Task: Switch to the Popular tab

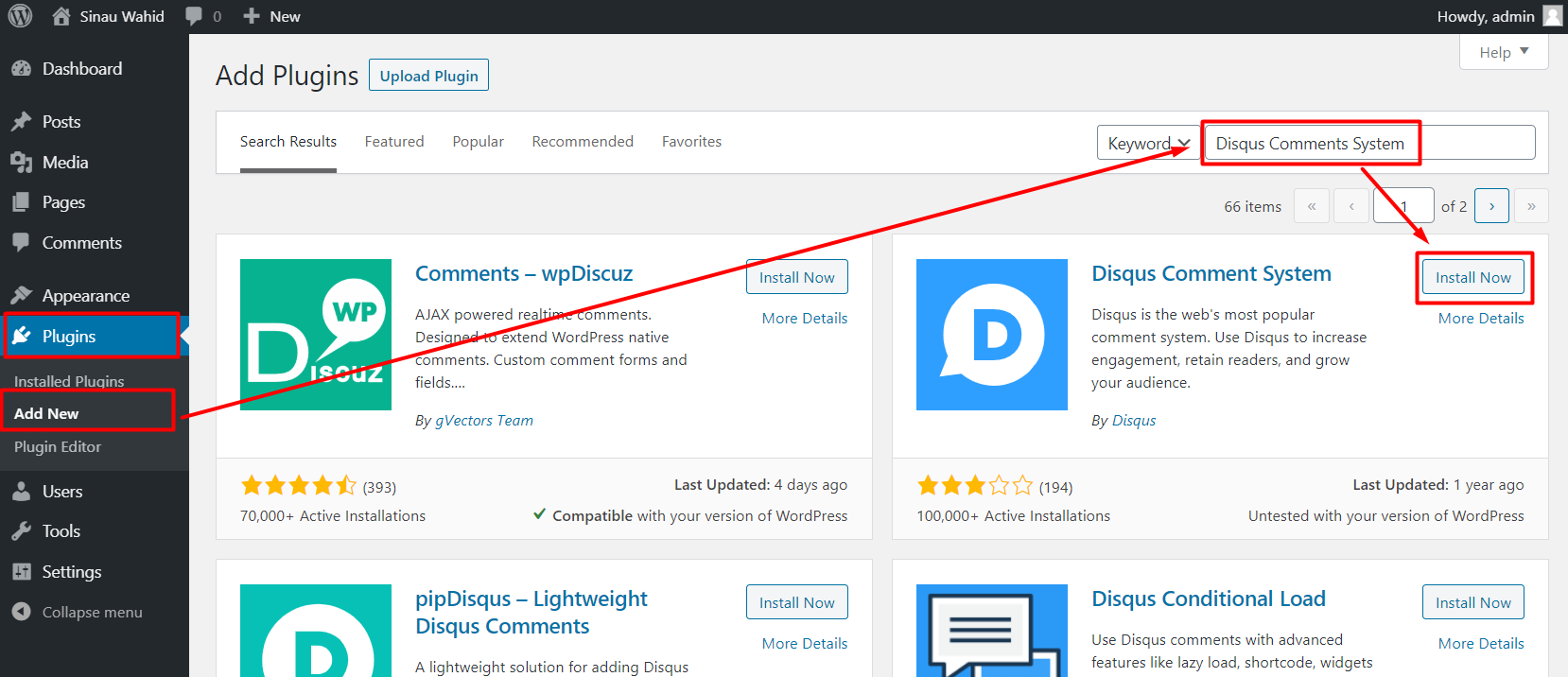Action: 478,142
